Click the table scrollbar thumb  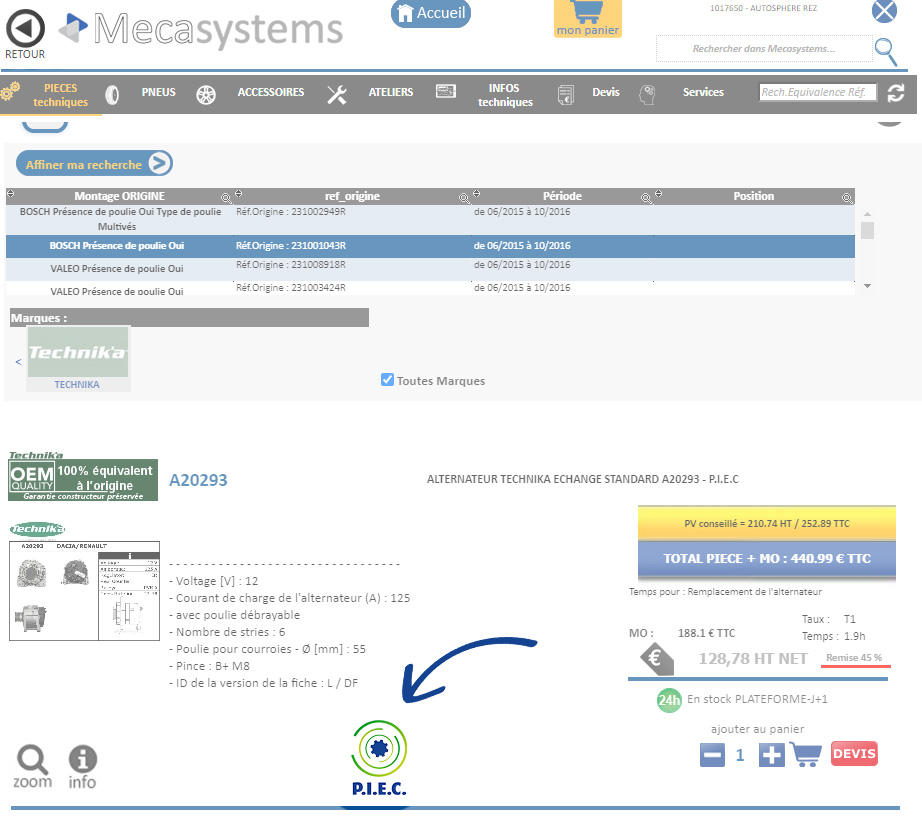[867, 230]
